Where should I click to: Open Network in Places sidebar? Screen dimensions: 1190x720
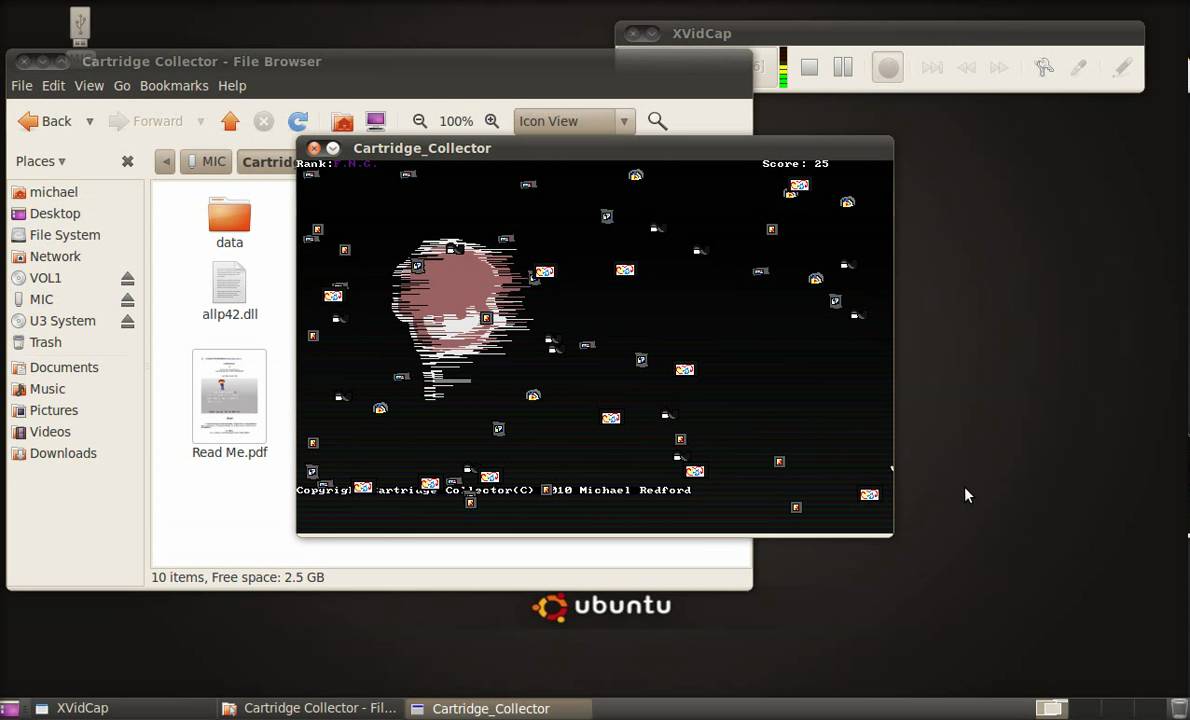click(x=47, y=256)
